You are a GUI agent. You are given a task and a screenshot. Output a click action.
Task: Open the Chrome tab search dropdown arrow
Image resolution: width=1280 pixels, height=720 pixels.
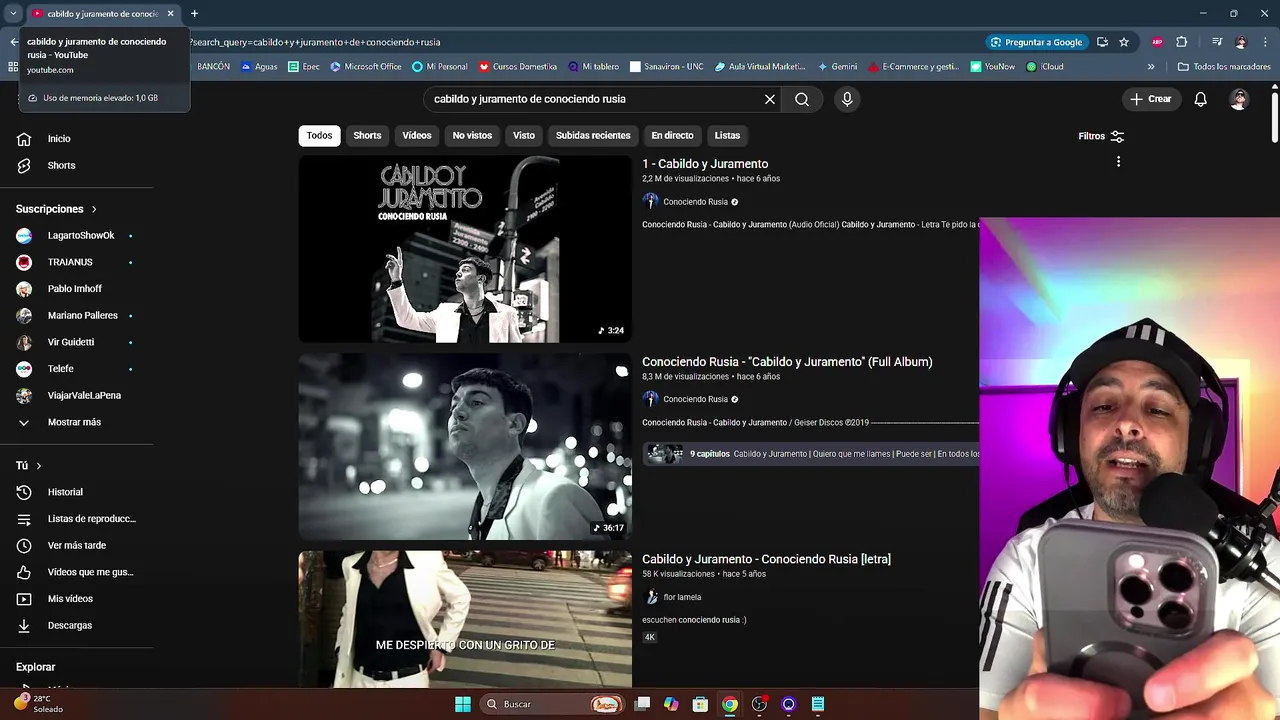tap(13, 14)
